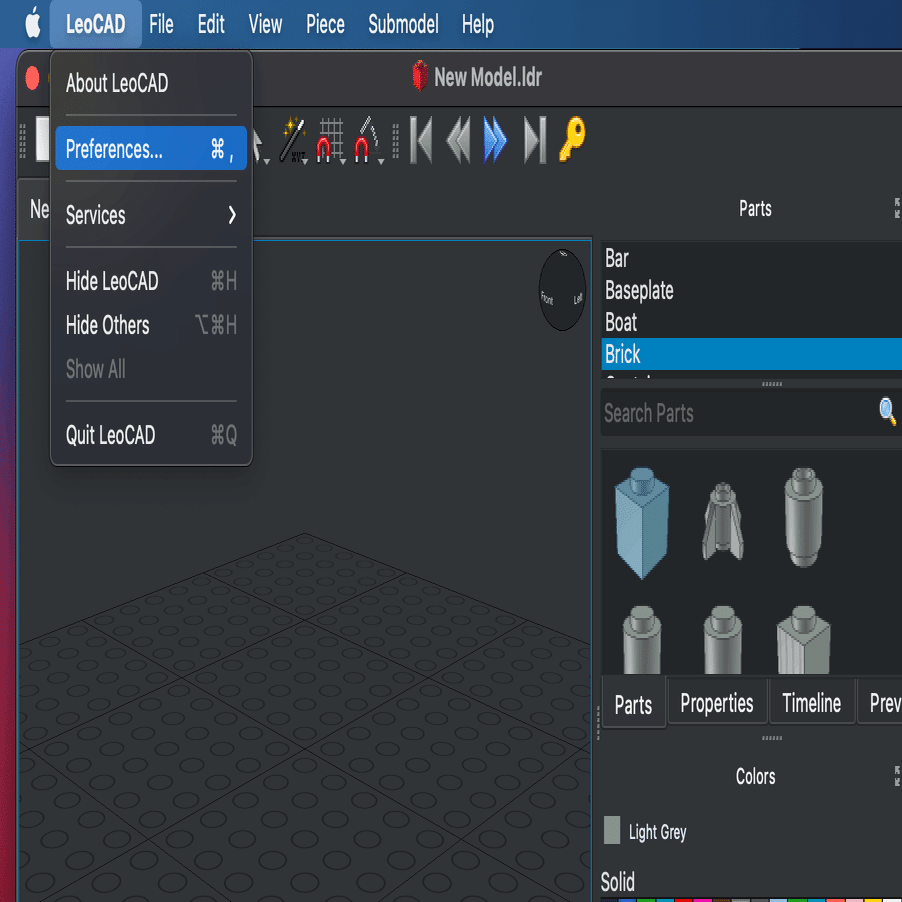Click the LeoCAD icon in the title bar
Viewport: 902px width, 902px height.
[x=420, y=76]
